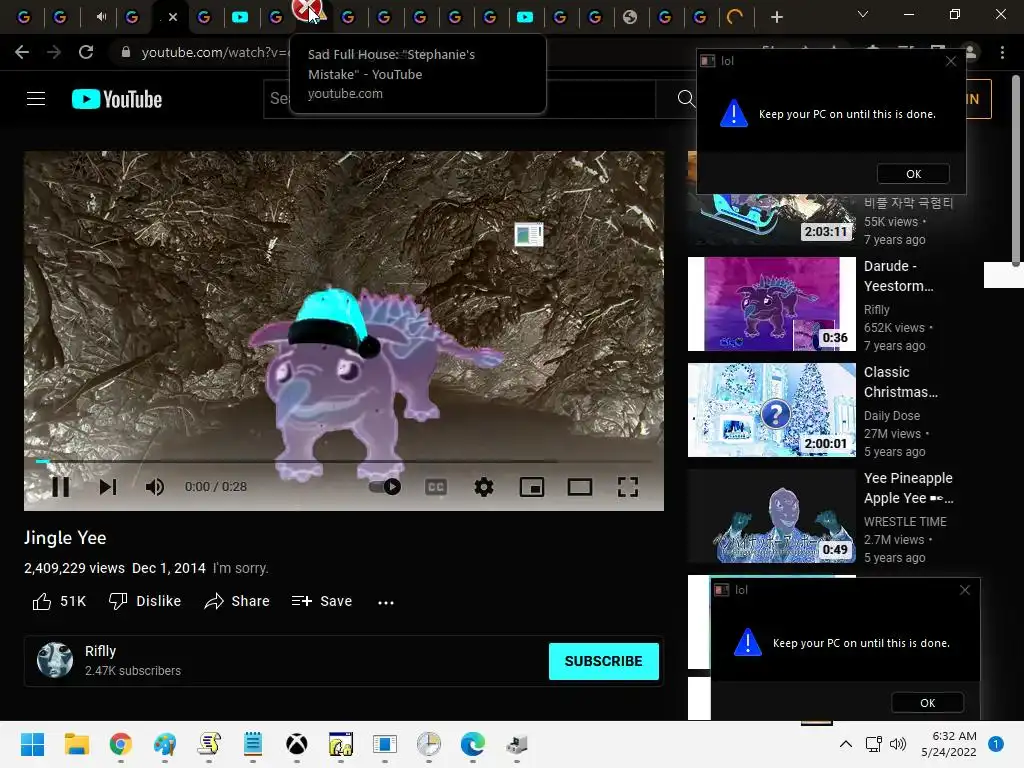Click the browser forward arrow
Image resolution: width=1024 pixels, height=768 pixels.
coord(54,52)
